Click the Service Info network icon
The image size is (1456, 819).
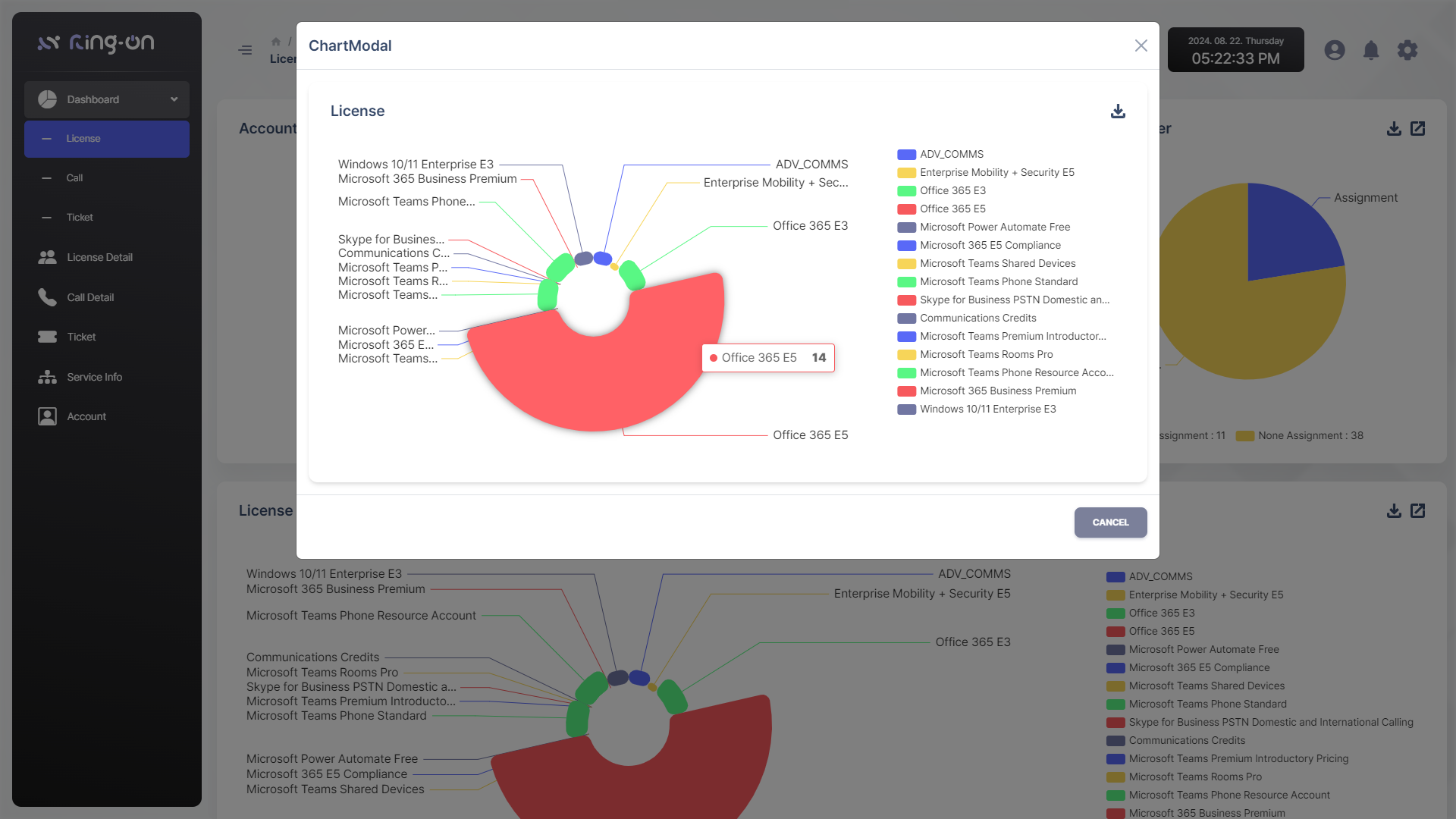[x=48, y=377]
